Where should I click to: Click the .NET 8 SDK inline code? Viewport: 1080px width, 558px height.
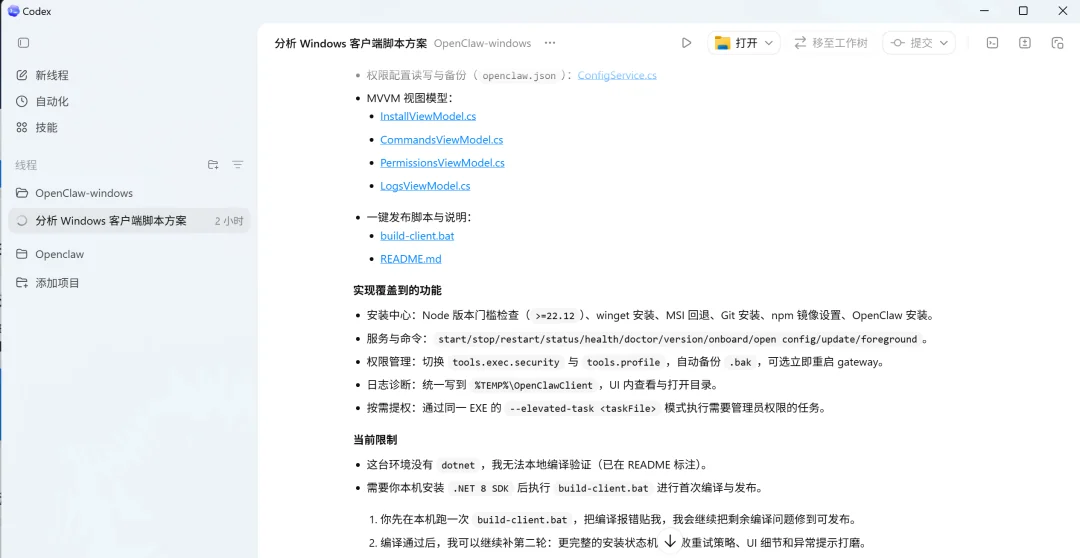[x=480, y=488]
